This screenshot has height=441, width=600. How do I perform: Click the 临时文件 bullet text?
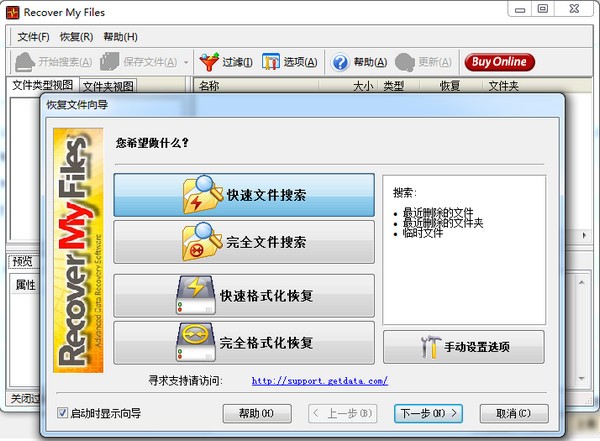click(x=423, y=233)
